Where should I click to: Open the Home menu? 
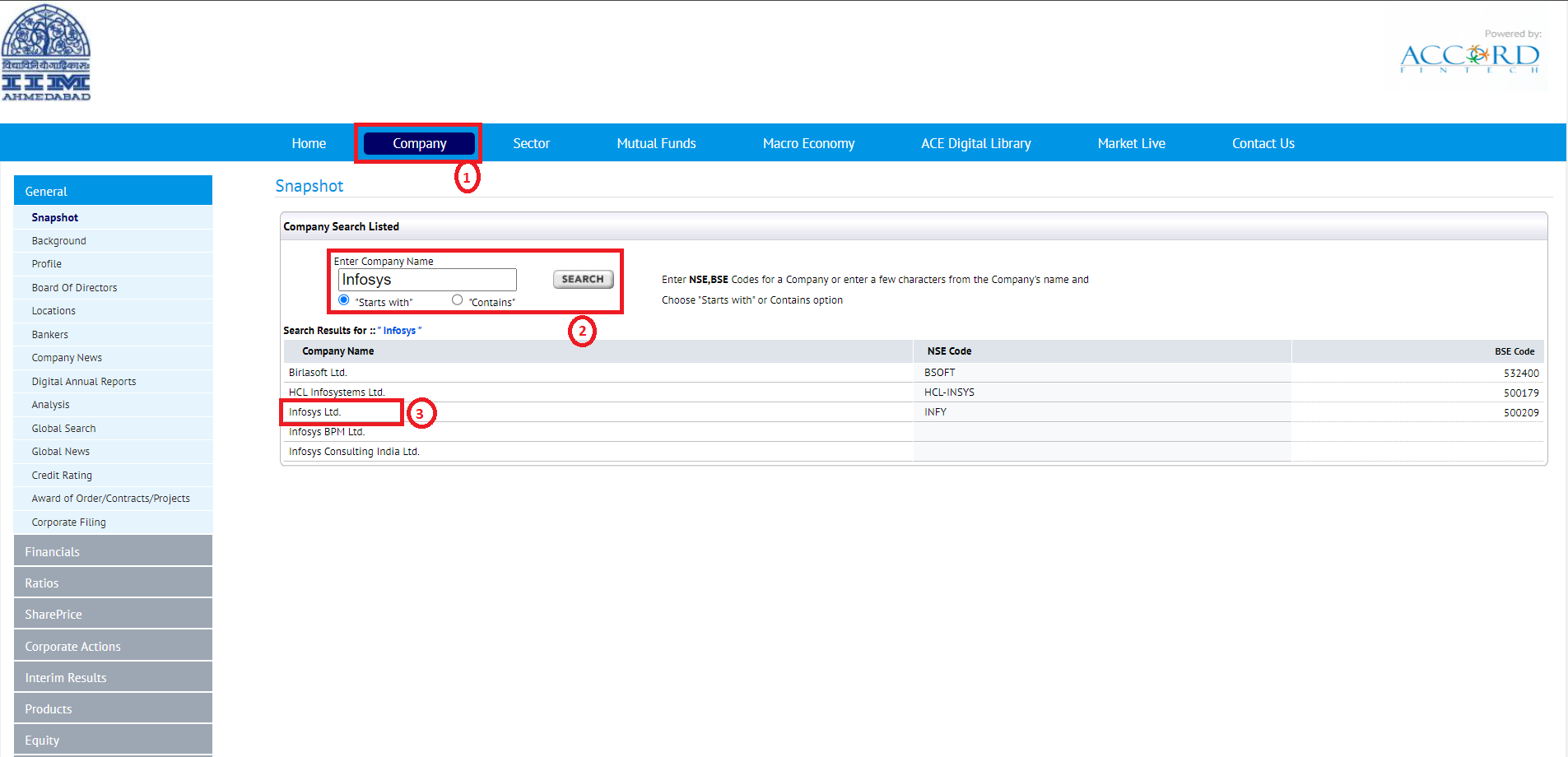309,143
